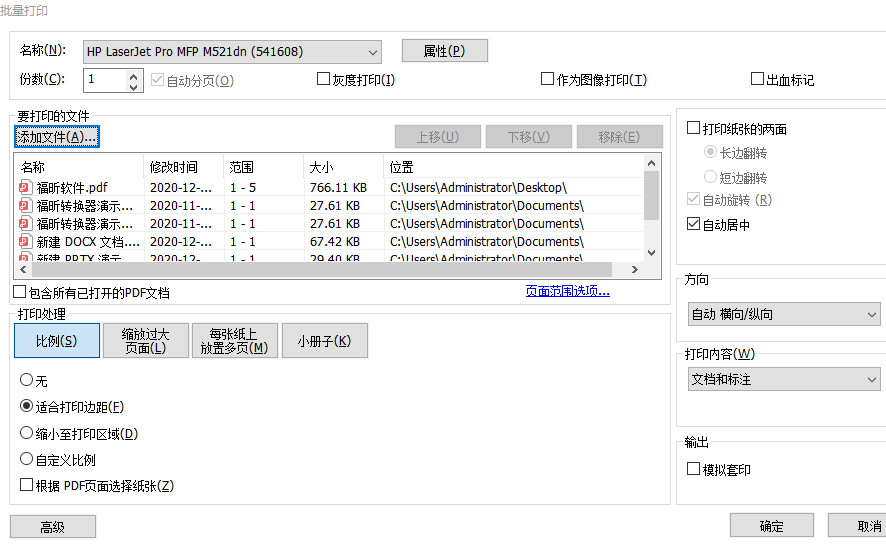
Task: Click the 高级 button
Action: coord(53,527)
